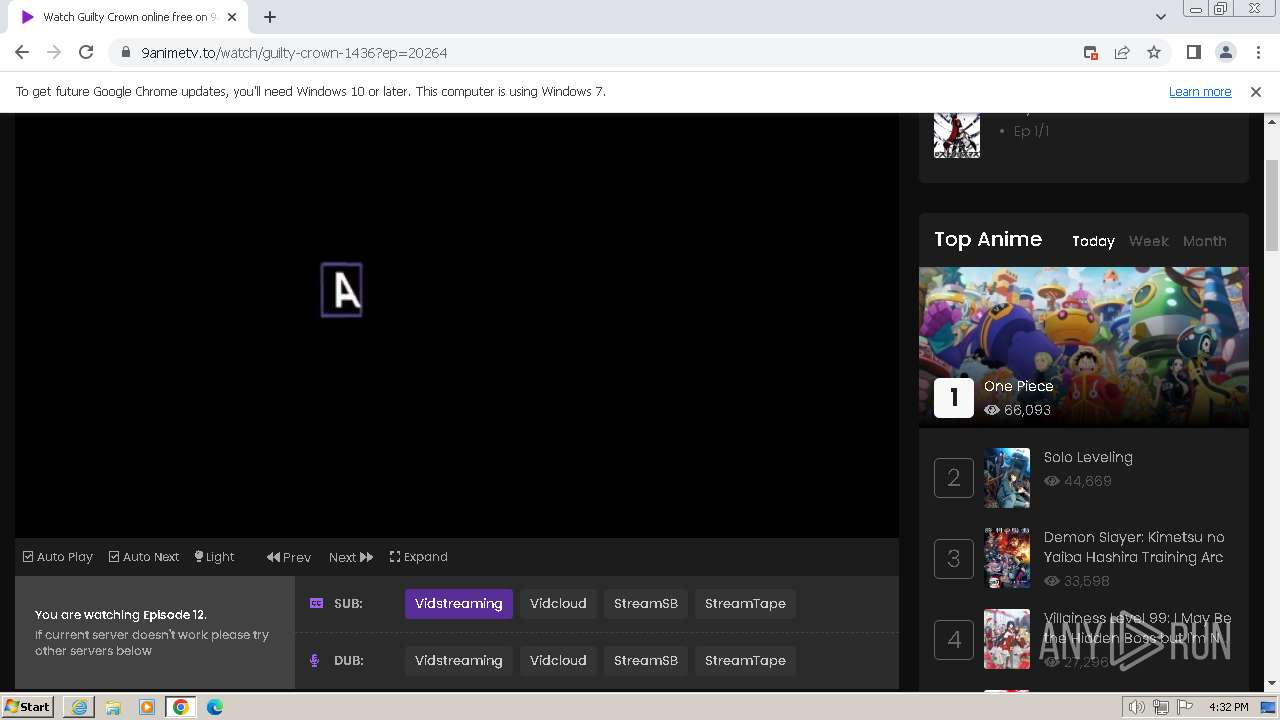The image size is (1280, 720).
Task: Click the media control icon in address bar
Action: [1090, 53]
